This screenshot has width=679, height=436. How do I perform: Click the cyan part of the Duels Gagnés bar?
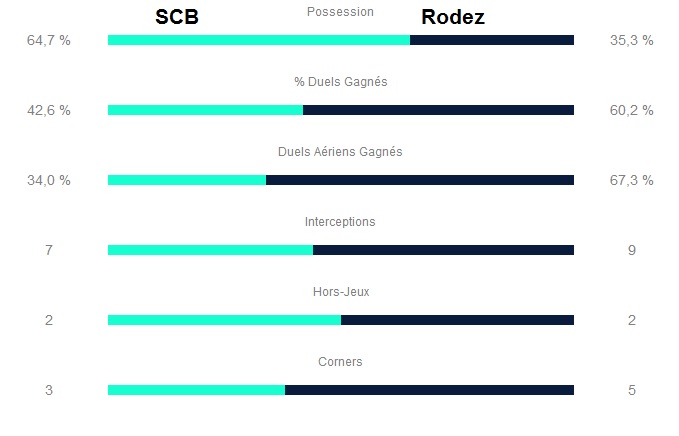tap(205, 110)
